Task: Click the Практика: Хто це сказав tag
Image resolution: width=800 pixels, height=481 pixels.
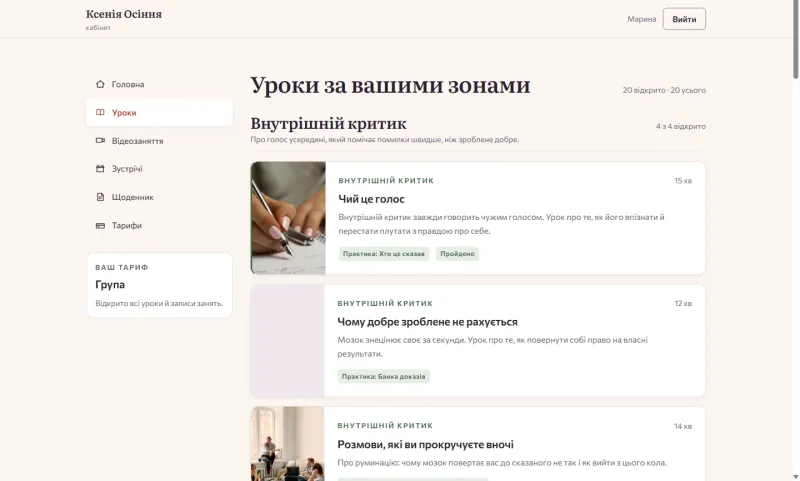Action: click(384, 254)
